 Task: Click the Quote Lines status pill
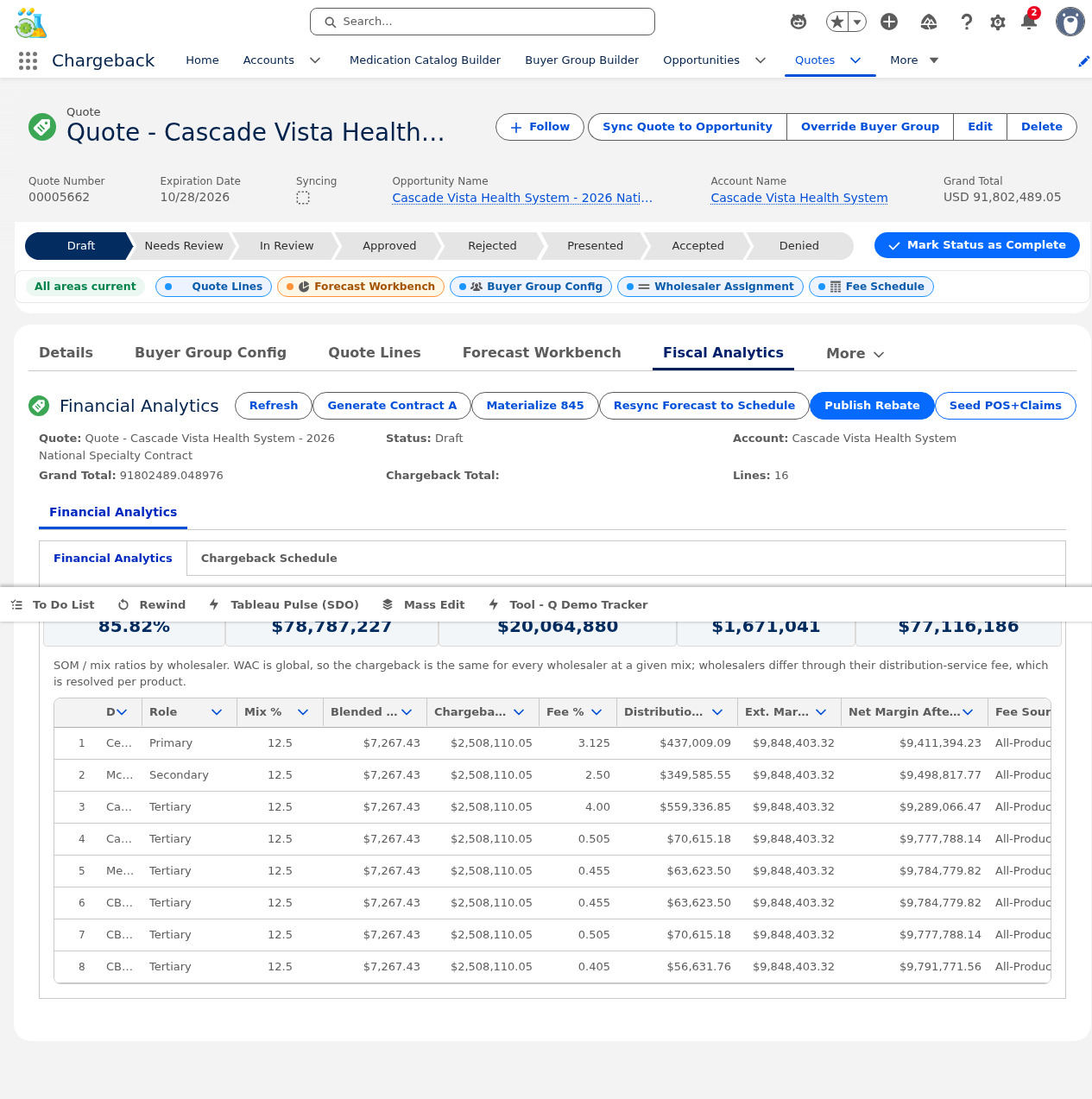tap(214, 287)
